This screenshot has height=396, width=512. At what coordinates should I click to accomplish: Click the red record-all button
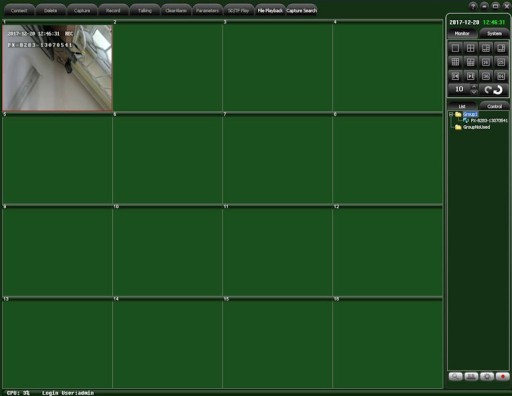502,377
